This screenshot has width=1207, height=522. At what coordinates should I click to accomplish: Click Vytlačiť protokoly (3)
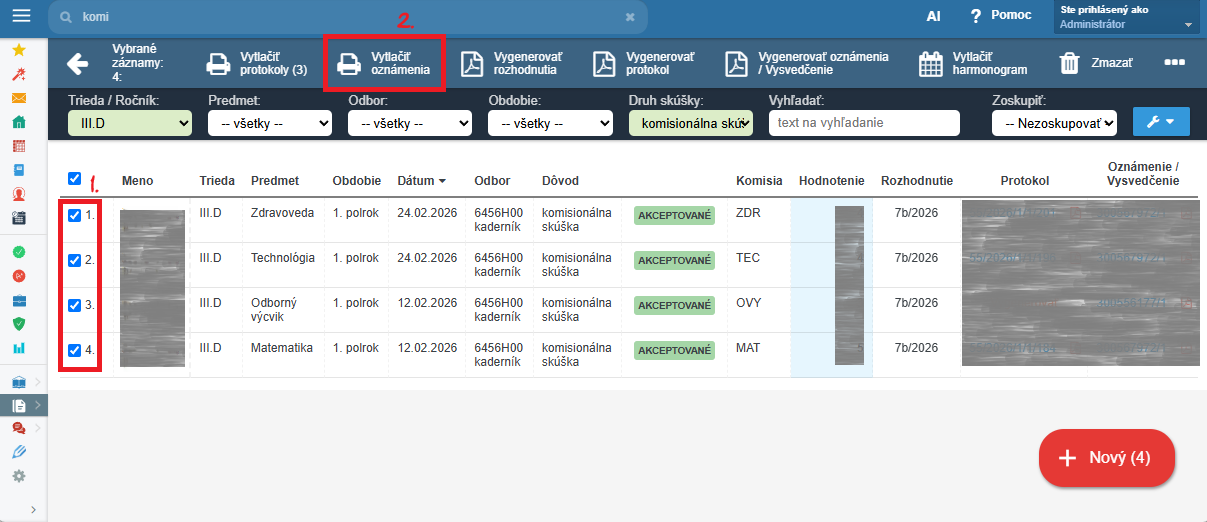[256, 64]
